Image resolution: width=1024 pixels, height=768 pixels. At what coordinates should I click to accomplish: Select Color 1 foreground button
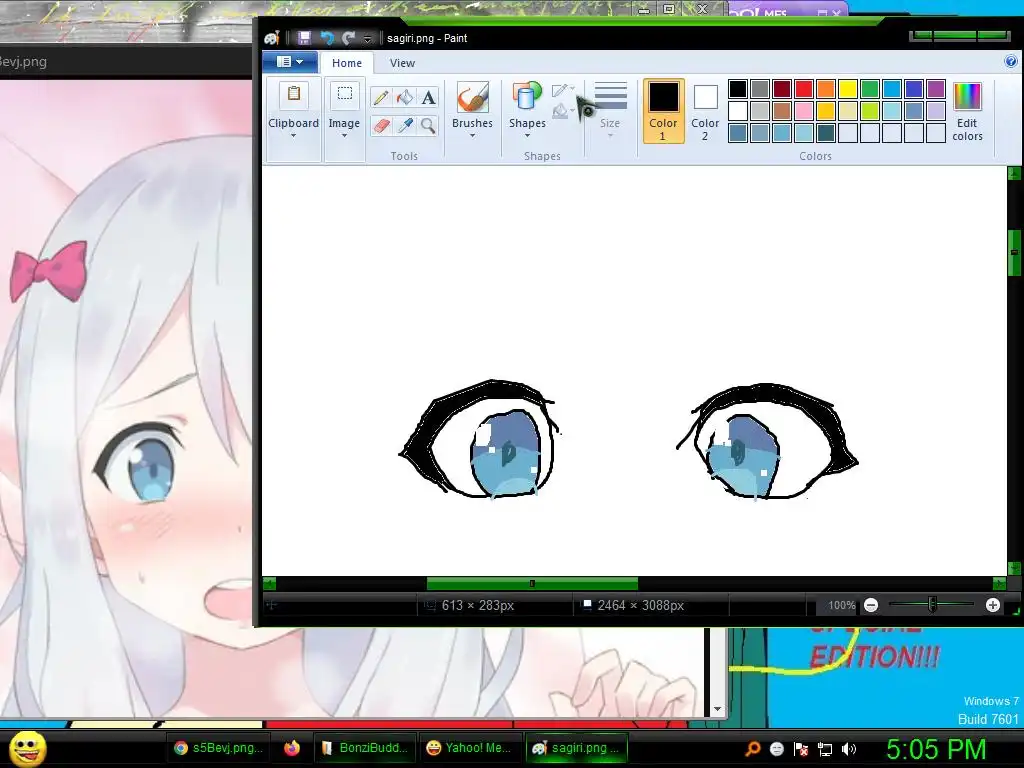tap(663, 111)
